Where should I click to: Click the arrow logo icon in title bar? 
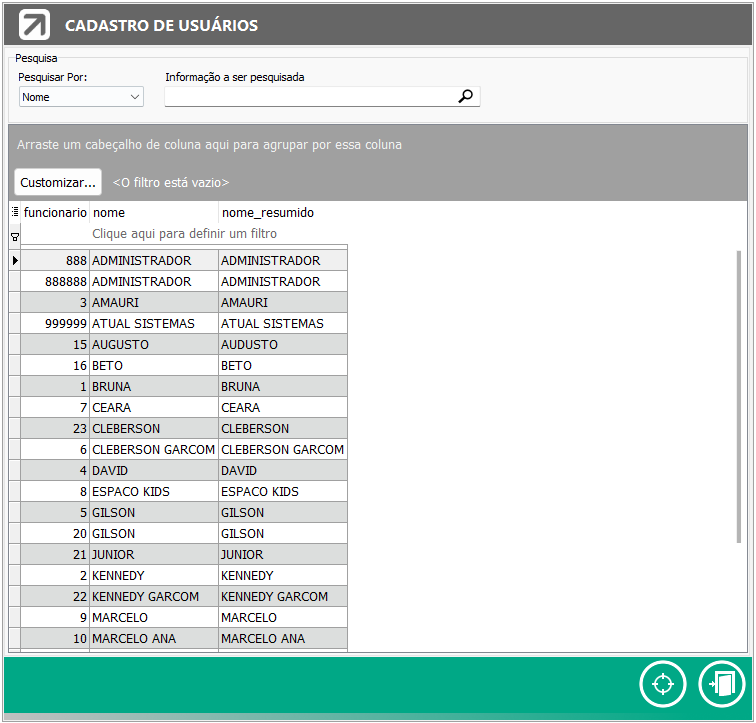coord(34,25)
